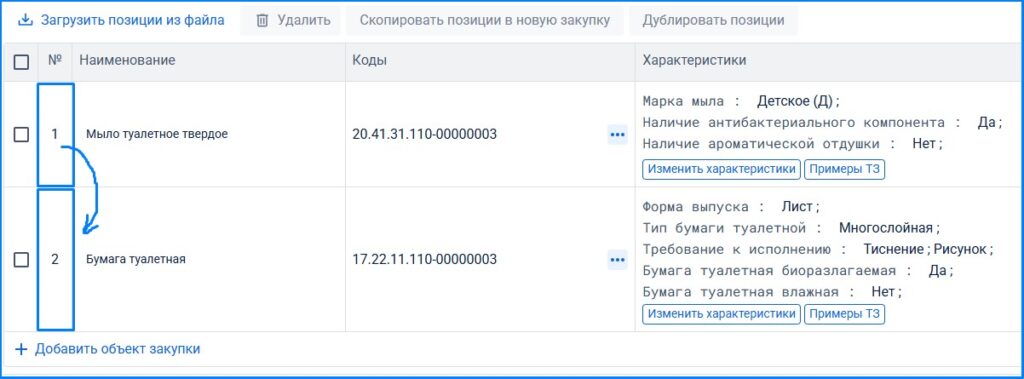Click row number 1 cell
Image resolution: width=1024 pixels, height=379 pixels.
point(55,135)
